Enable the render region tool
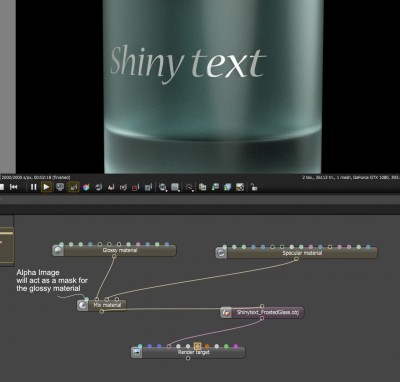The width and height of the screenshot is (400, 382). 148,187
